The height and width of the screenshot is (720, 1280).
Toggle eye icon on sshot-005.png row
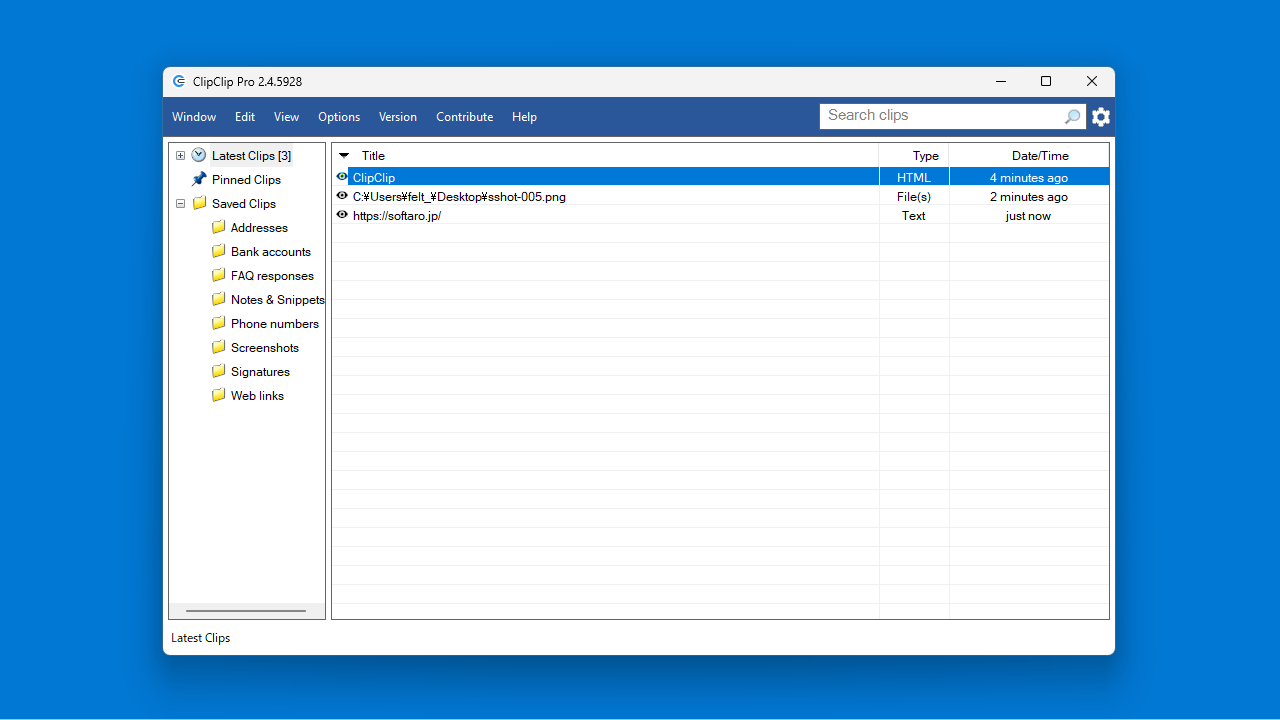pyautogui.click(x=342, y=196)
